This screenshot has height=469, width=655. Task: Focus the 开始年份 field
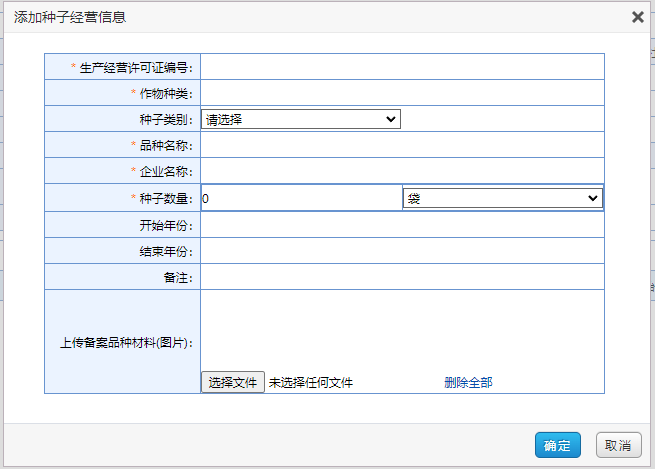pos(402,225)
